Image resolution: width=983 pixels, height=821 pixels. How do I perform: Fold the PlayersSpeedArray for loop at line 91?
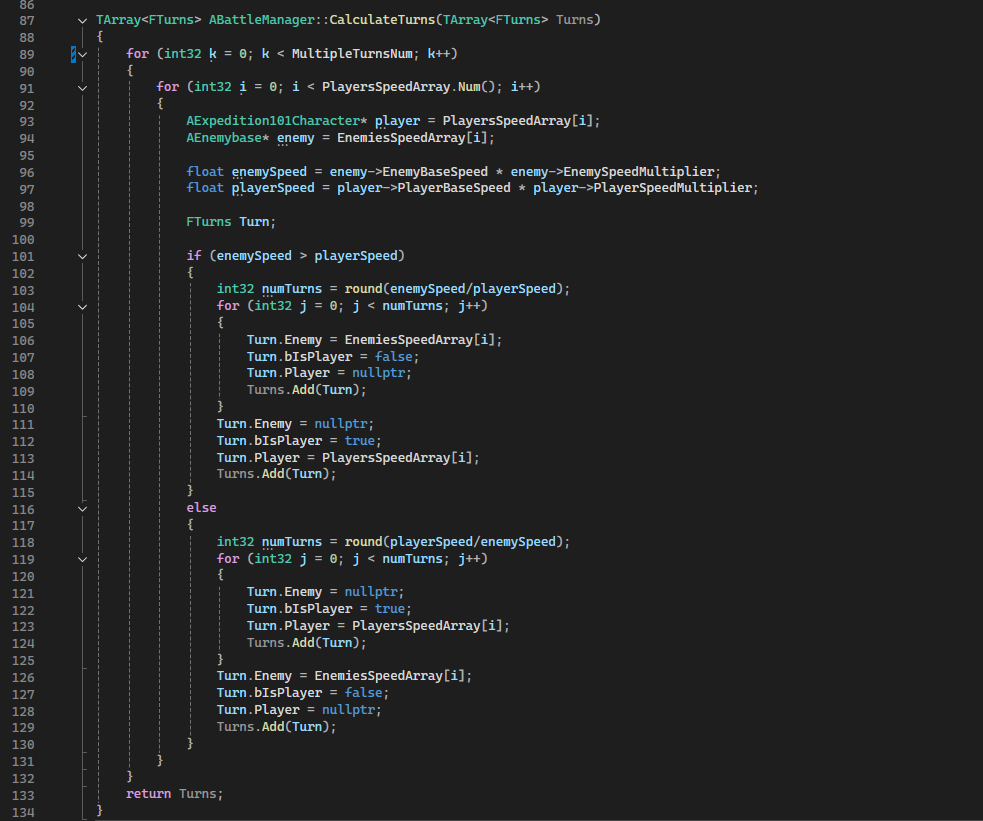[x=82, y=87]
